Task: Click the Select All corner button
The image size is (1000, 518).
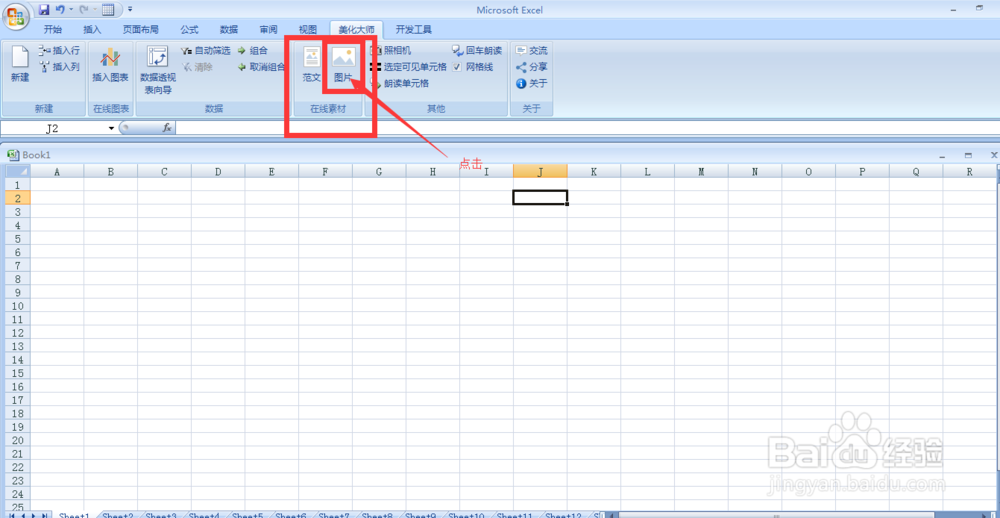Action: click(x=18, y=172)
